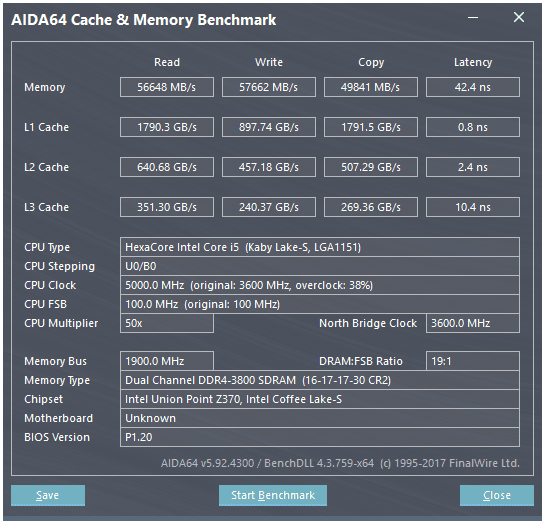Select L1 Cache Copy 1791.5 GB/s
Screen dimensions: 549x530
coord(370,127)
